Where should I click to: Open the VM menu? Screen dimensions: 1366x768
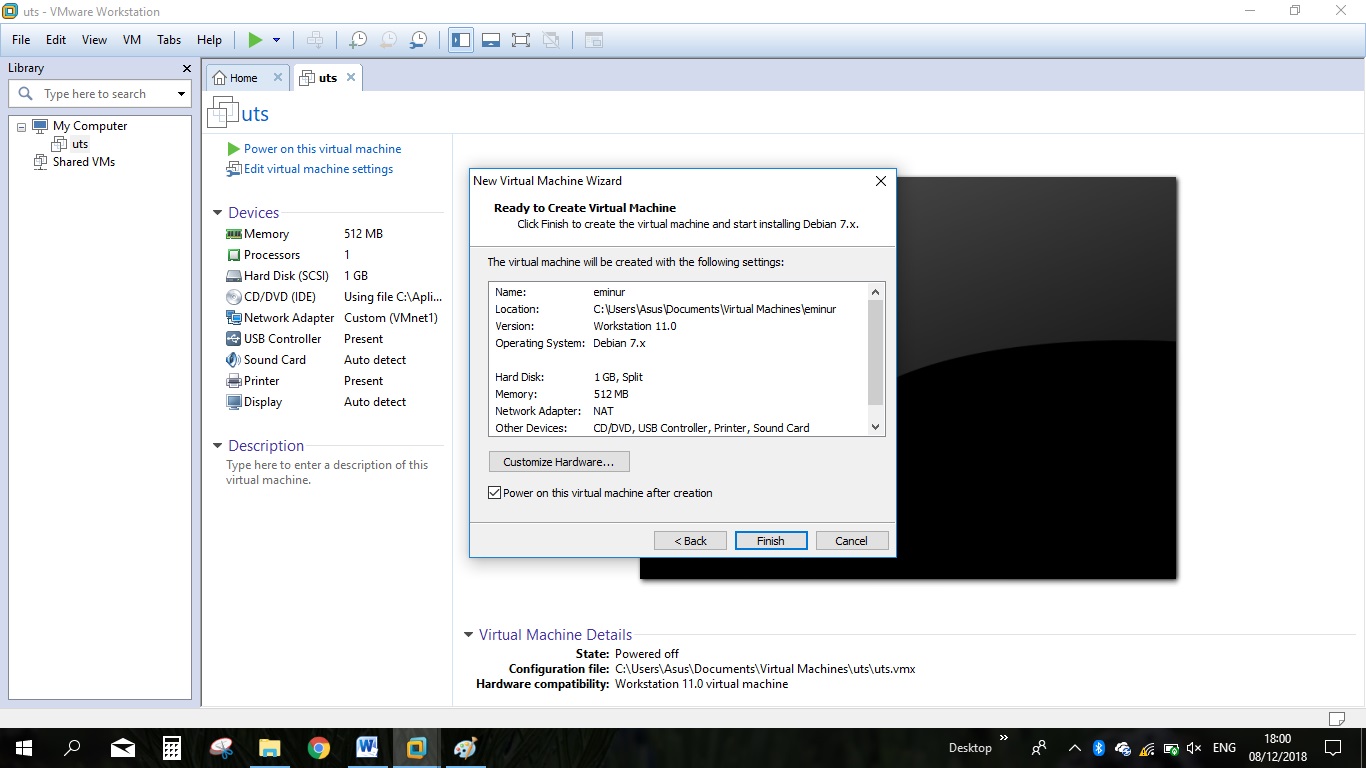(x=131, y=40)
